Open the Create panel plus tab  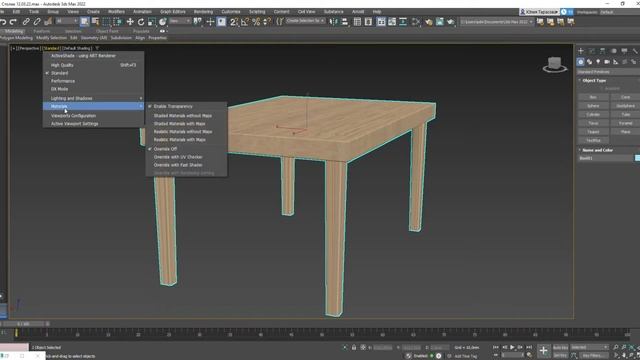[x=581, y=51]
